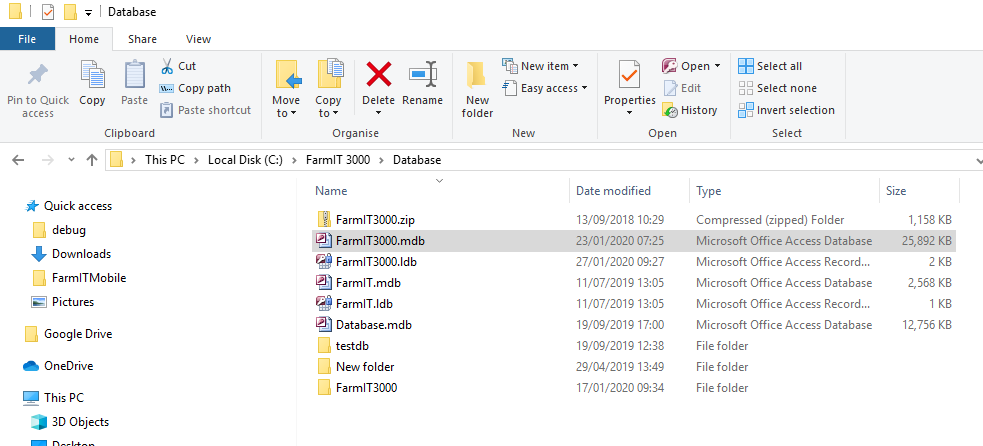Click the red Delete icon
Image resolution: width=983 pixels, height=446 pixels.
[379, 75]
